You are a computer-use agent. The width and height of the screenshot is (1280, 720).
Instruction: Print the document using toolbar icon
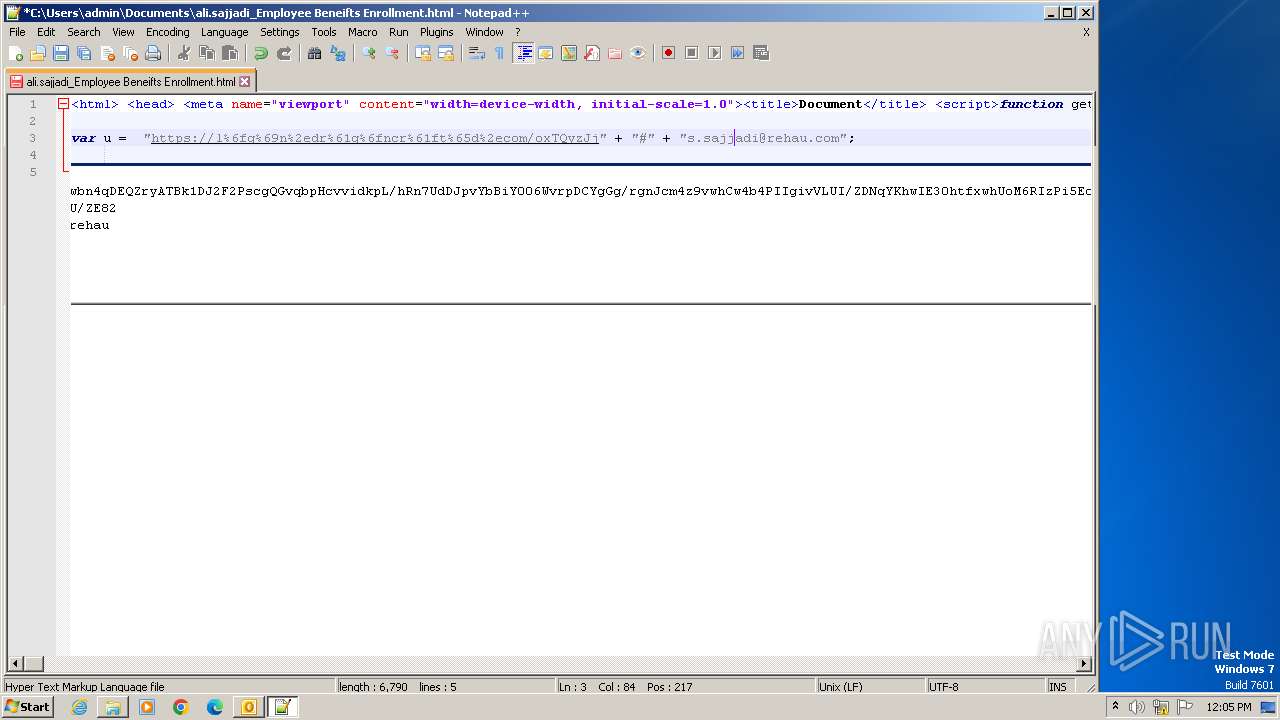click(x=153, y=53)
